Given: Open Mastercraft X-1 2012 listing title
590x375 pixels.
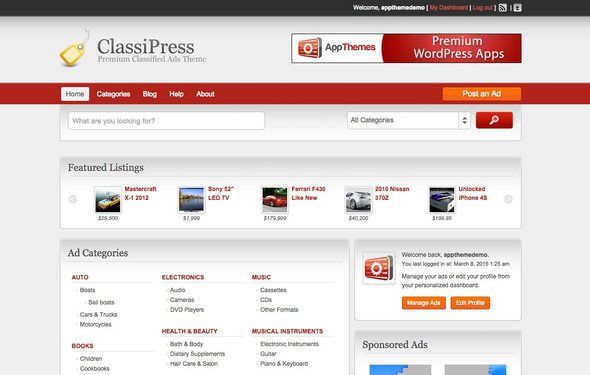Looking at the screenshot, I should [140, 193].
